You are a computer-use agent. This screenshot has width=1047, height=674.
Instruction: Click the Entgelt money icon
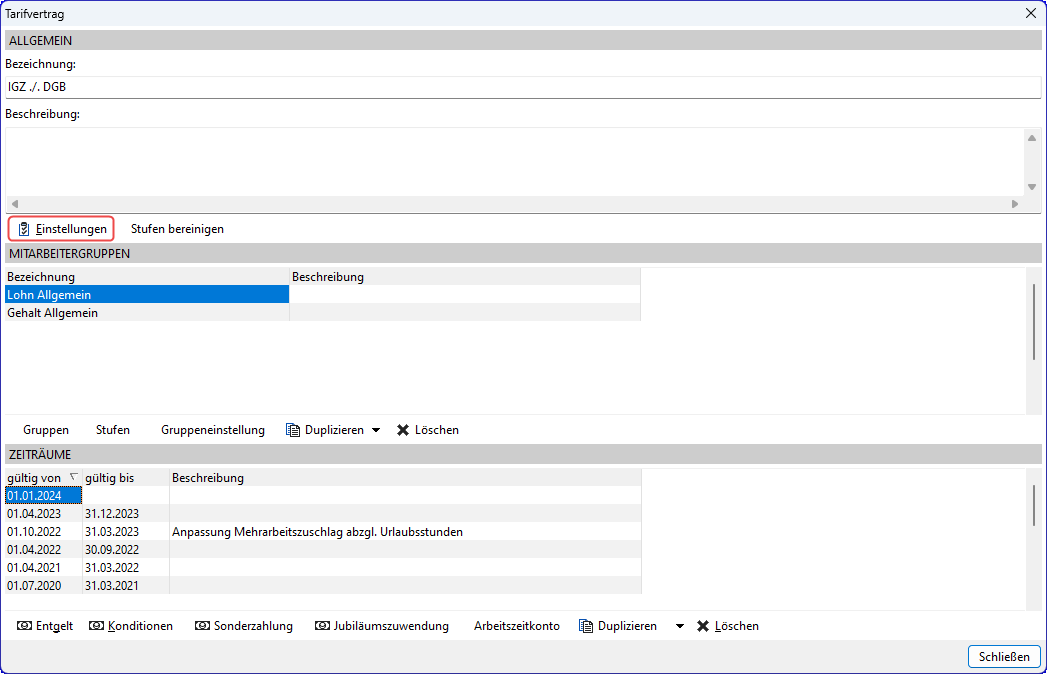click(x=25, y=626)
